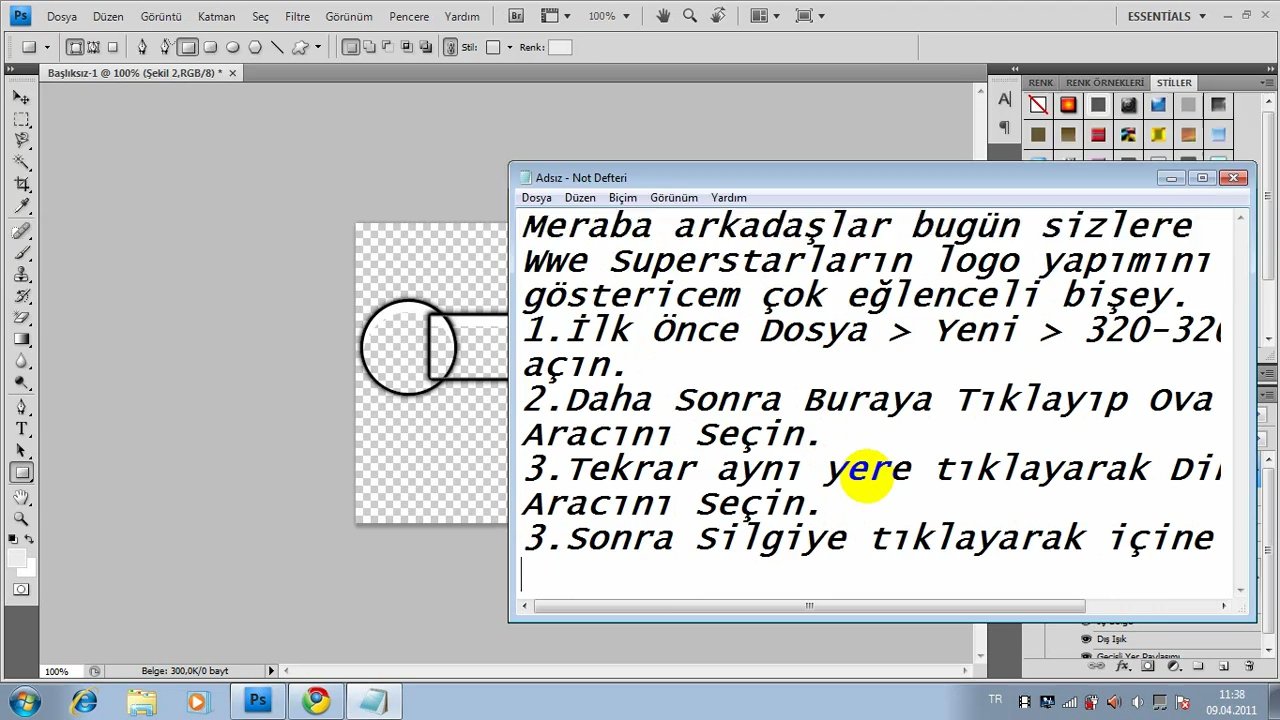
Task: Select the Brush tool
Action: tap(21, 253)
